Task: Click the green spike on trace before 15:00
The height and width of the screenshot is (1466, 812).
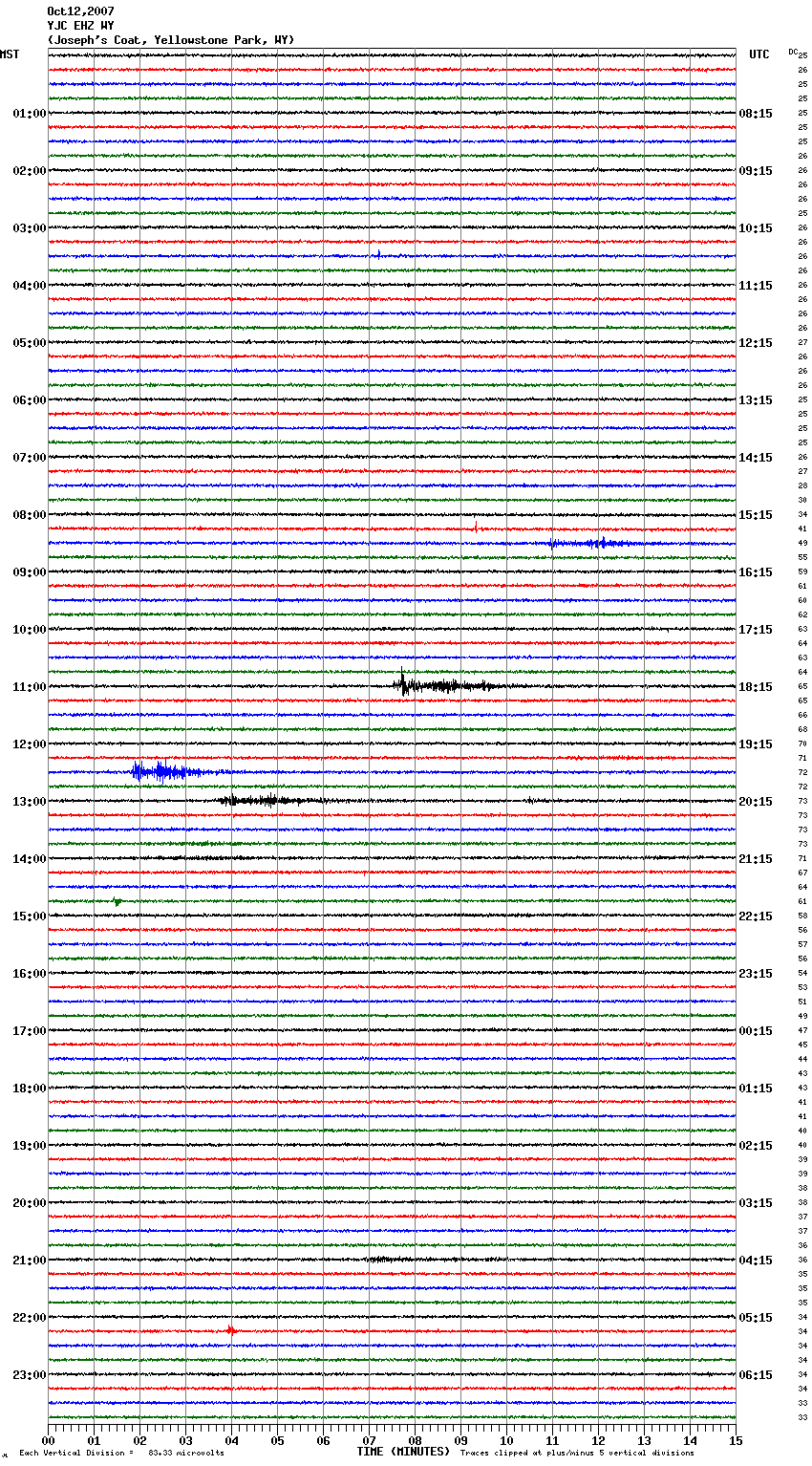Action: (x=117, y=901)
